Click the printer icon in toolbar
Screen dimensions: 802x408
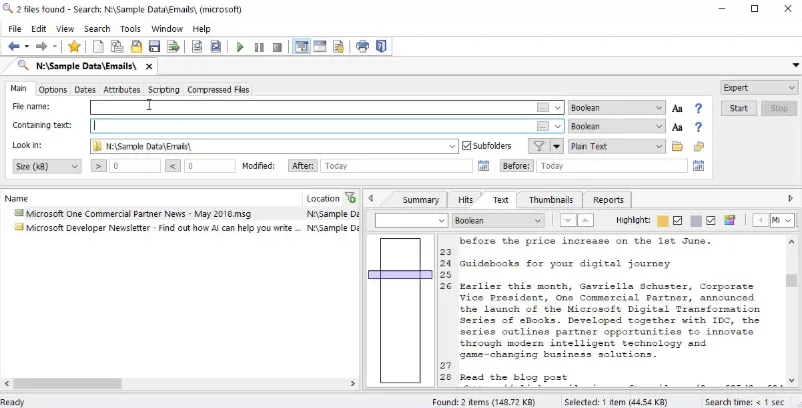pyautogui.click(x=362, y=47)
